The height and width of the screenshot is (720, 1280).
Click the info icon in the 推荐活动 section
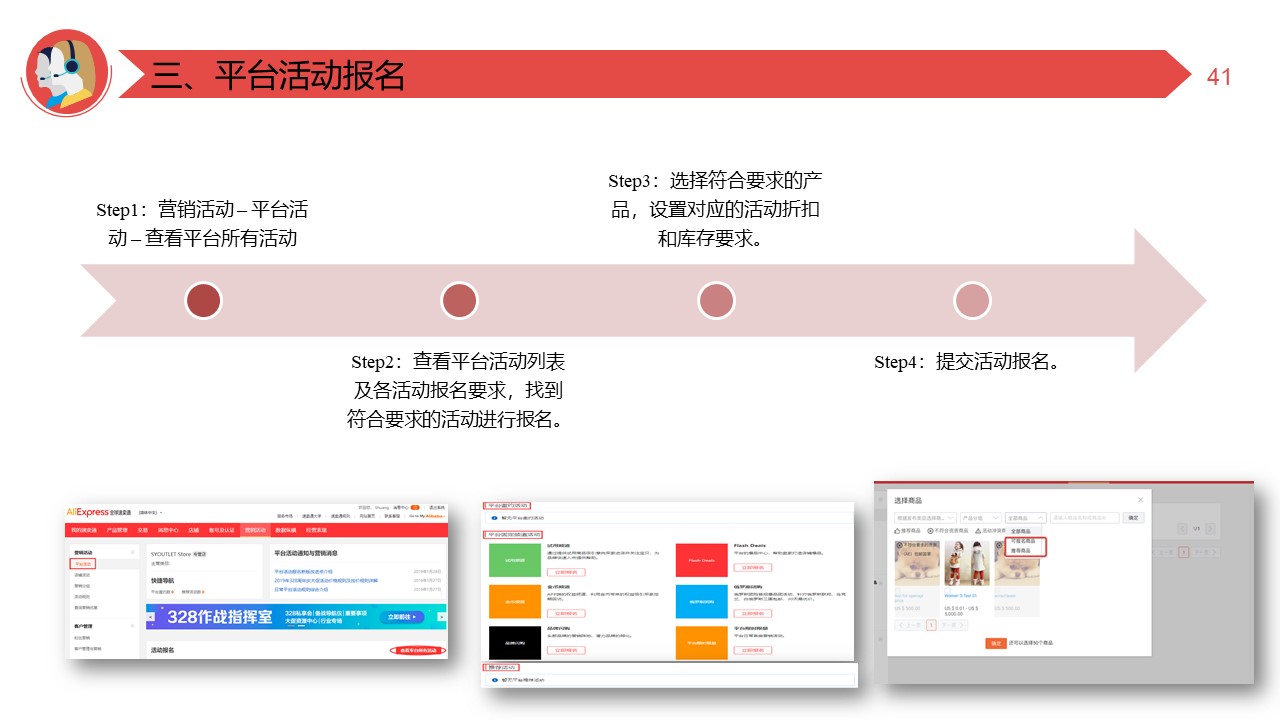494,679
